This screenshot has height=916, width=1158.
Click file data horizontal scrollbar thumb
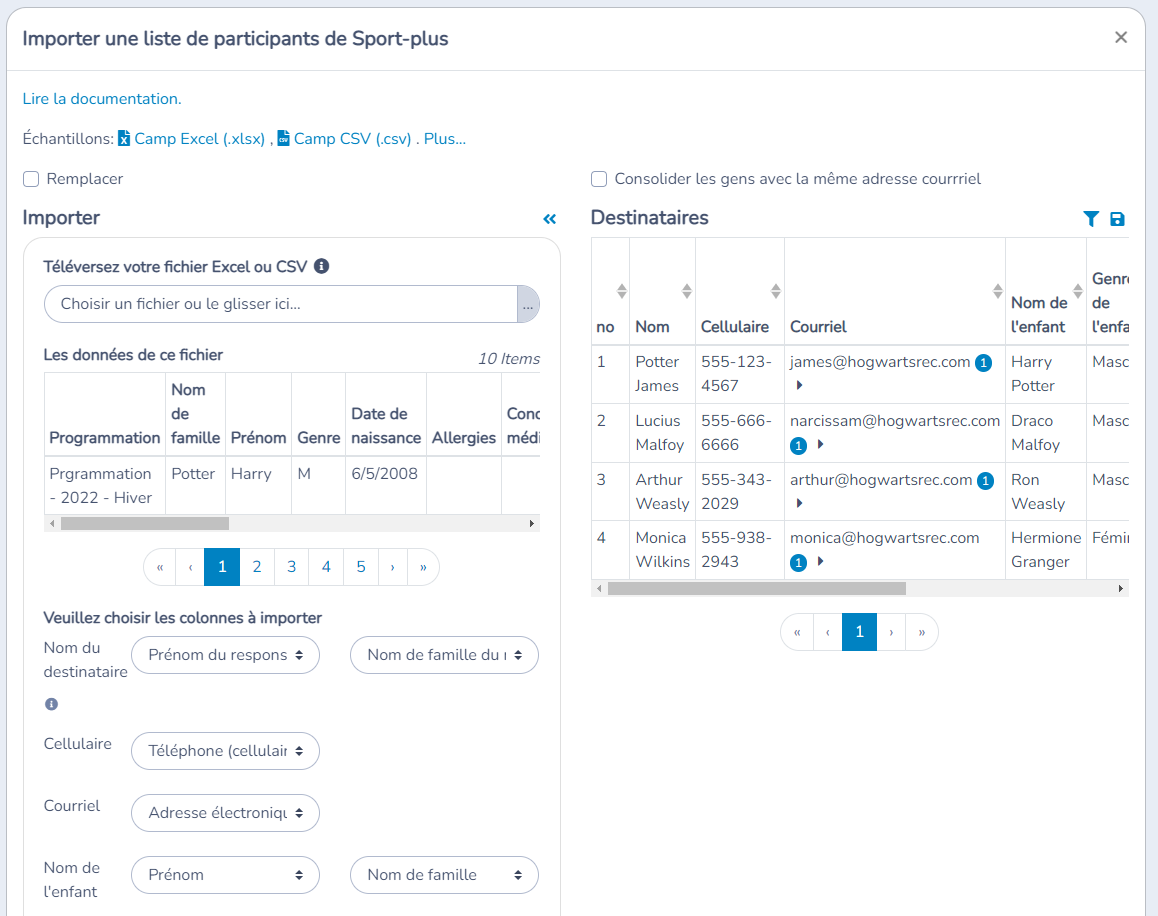tap(145, 524)
